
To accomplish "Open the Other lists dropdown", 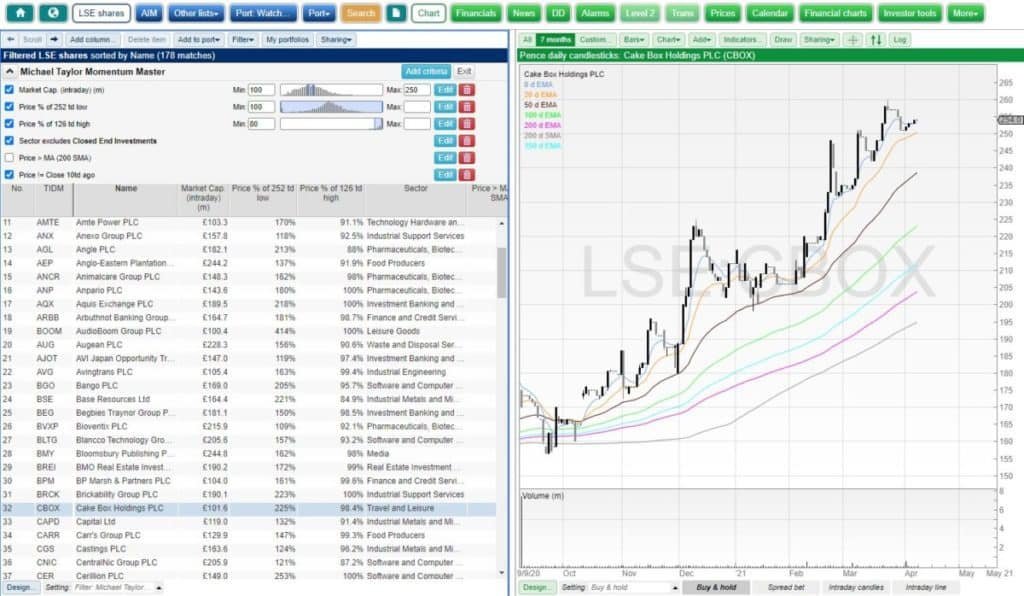I will pos(198,14).
